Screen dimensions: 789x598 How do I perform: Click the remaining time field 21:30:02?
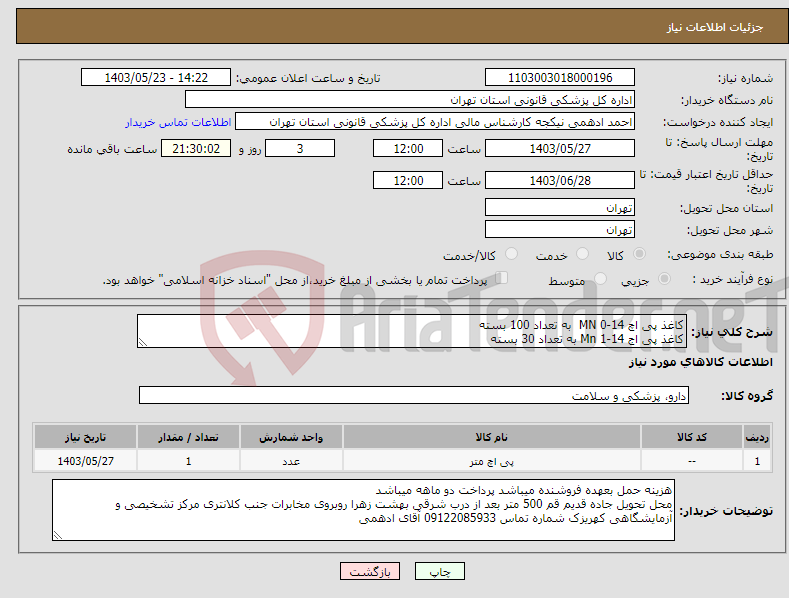[196, 148]
